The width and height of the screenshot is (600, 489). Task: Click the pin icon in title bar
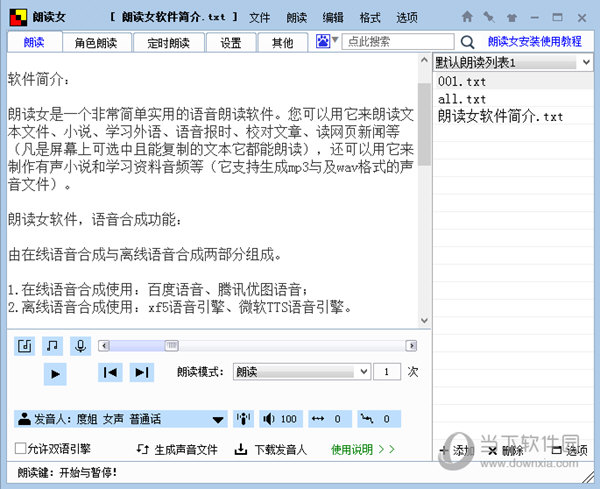(488, 18)
